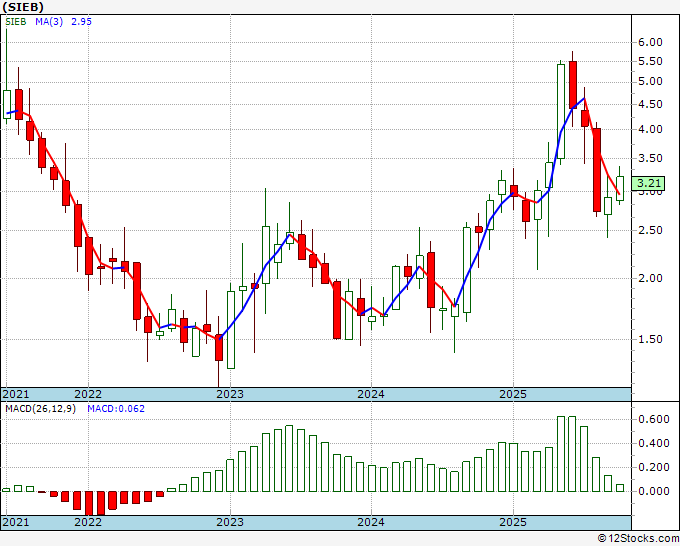Click the 2022 label on price chart axis
The width and height of the screenshot is (680, 546).
[88, 394]
